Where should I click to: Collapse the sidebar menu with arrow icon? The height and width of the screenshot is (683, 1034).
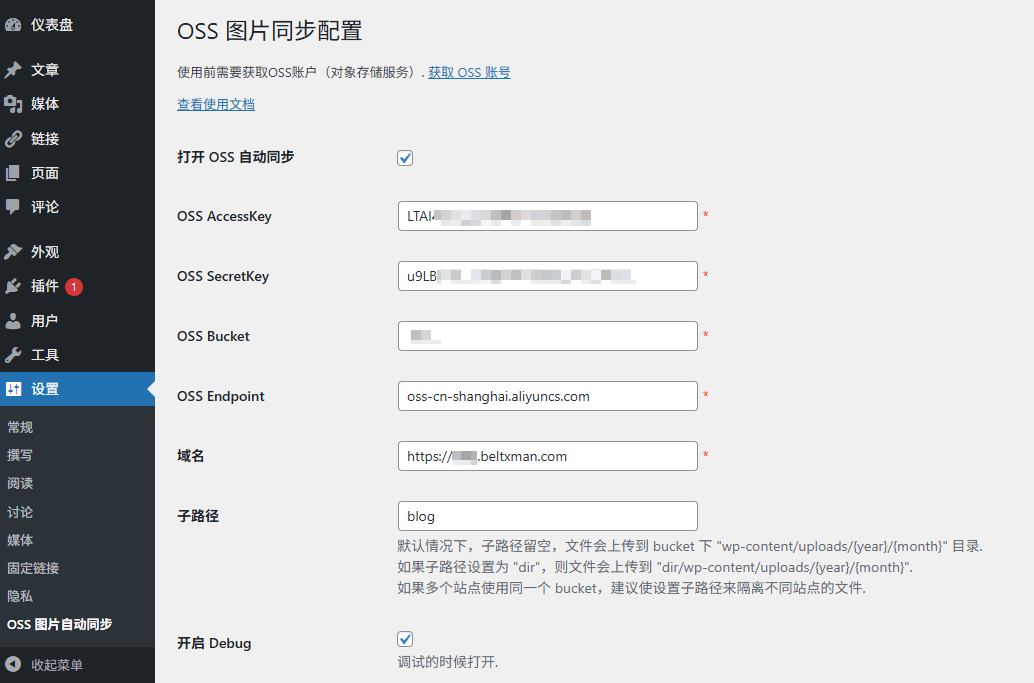[13, 665]
